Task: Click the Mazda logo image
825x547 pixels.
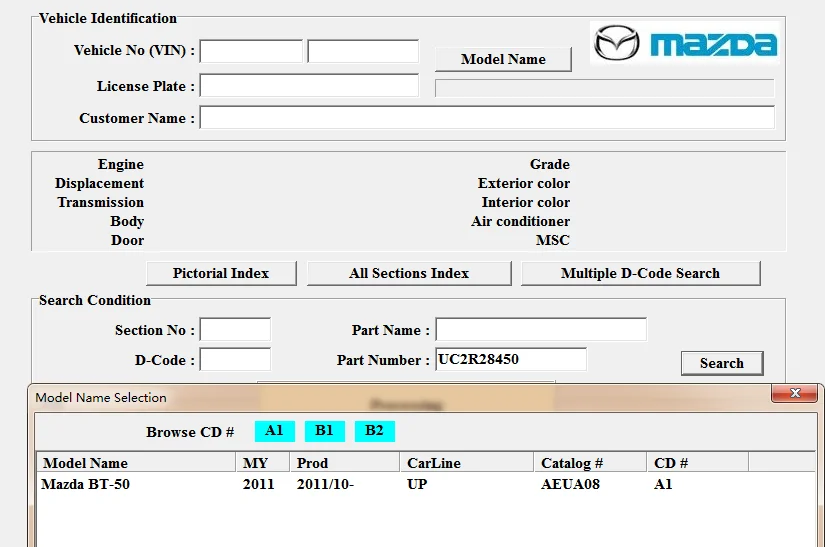Action: click(685, 44)
